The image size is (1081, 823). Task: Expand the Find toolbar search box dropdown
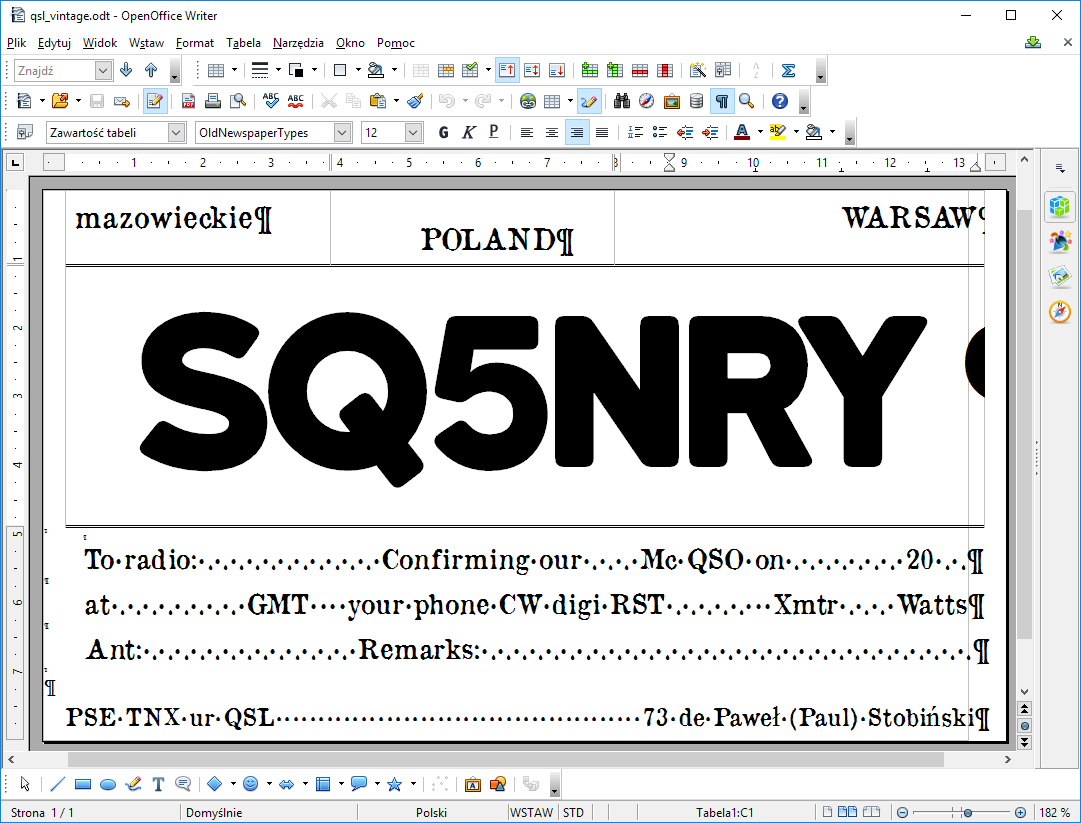103,70
